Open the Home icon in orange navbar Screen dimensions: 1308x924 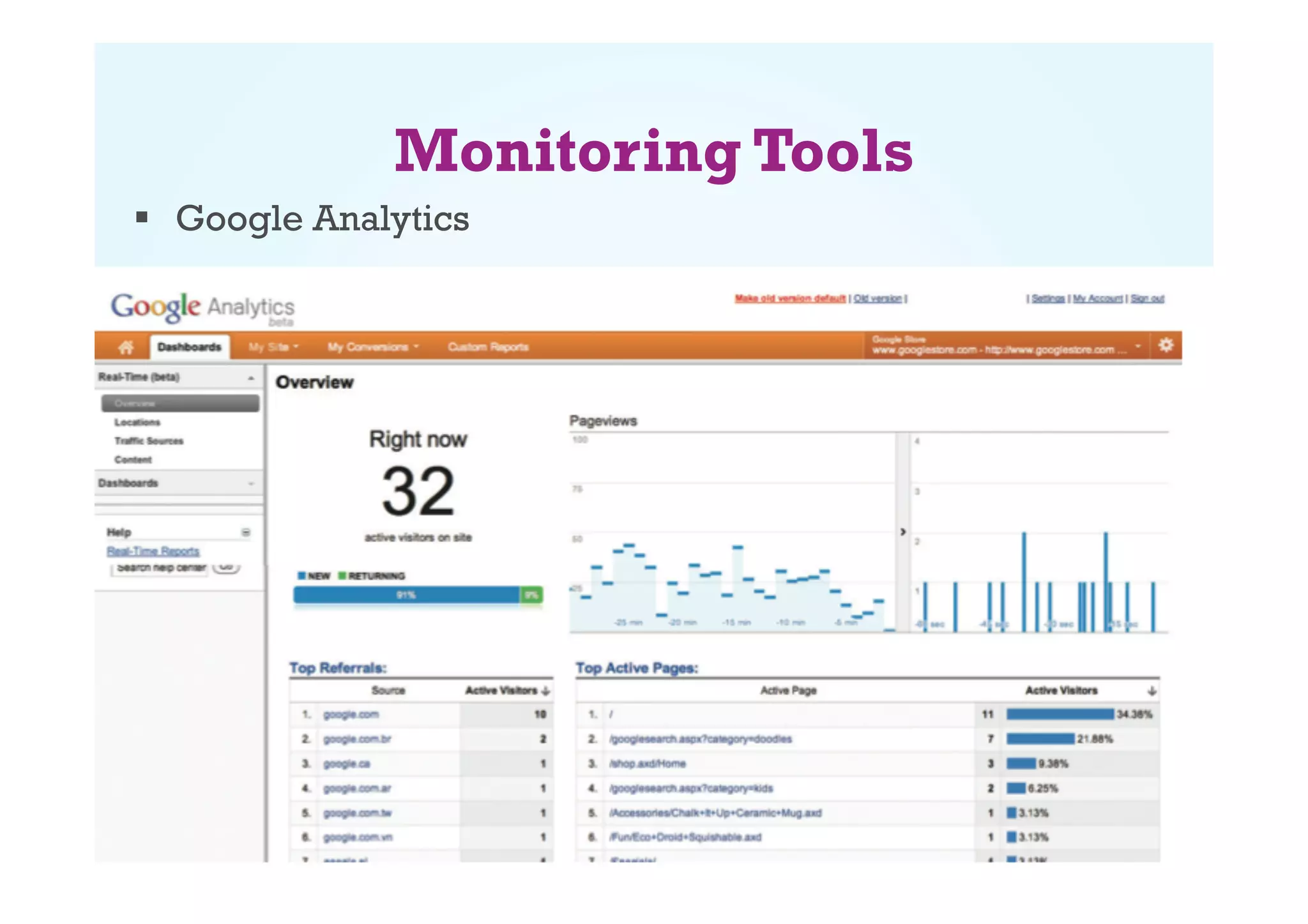[126, 347]
